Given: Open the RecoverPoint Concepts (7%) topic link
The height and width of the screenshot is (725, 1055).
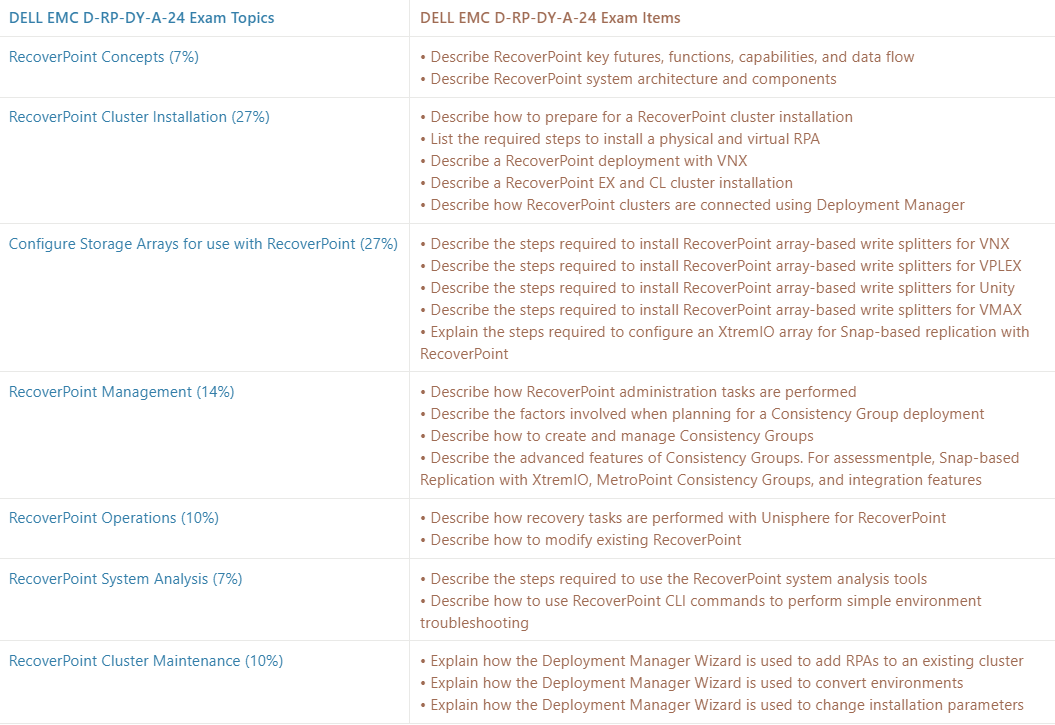Looking at the screenshot, I should click(x=104, y=57).
